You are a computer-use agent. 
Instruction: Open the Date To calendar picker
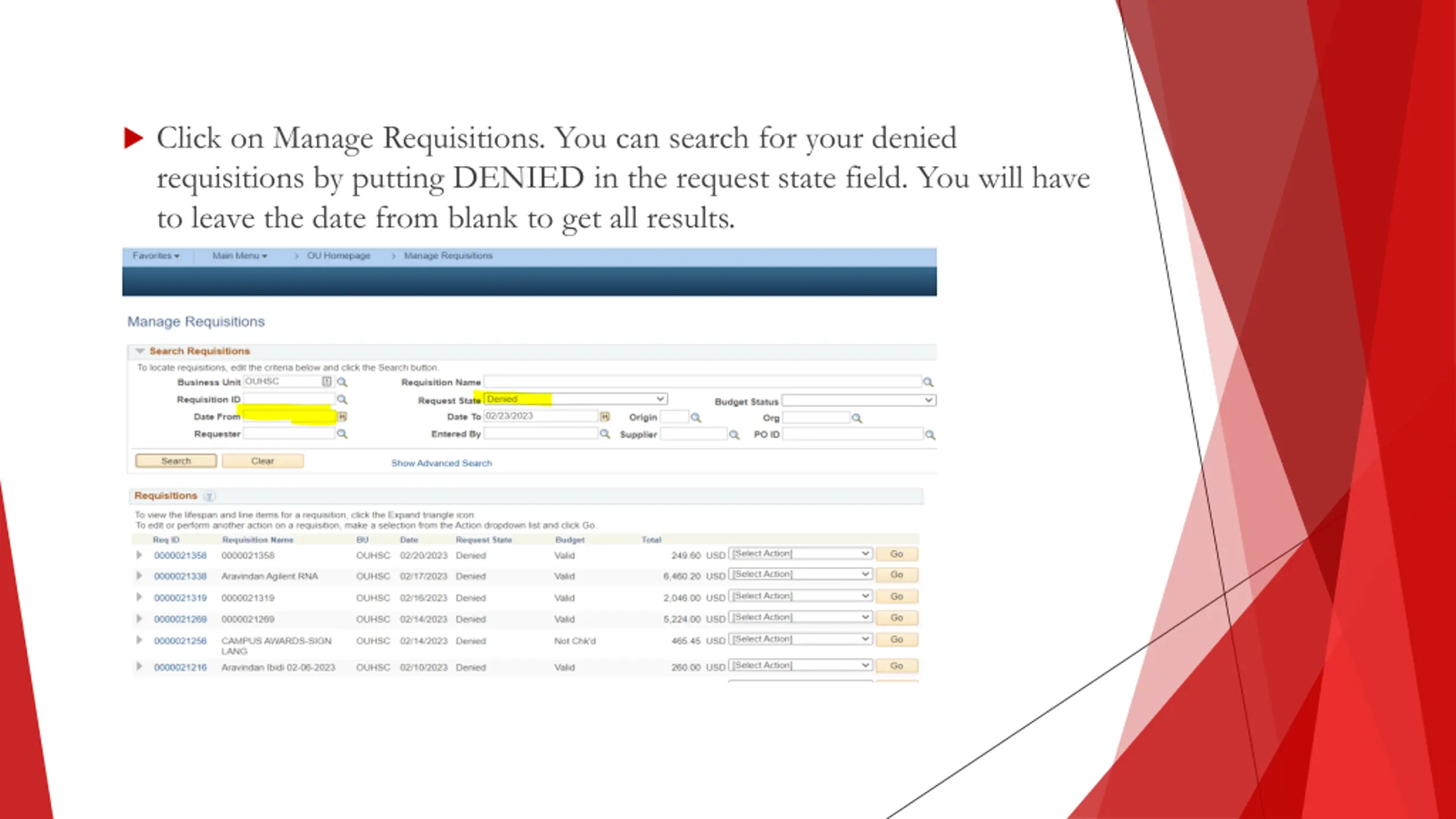click(605, 417)
